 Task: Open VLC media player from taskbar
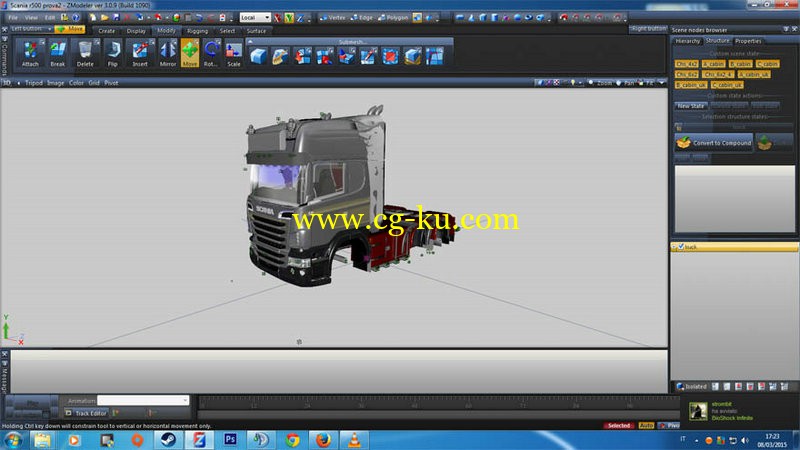point(354,440)
